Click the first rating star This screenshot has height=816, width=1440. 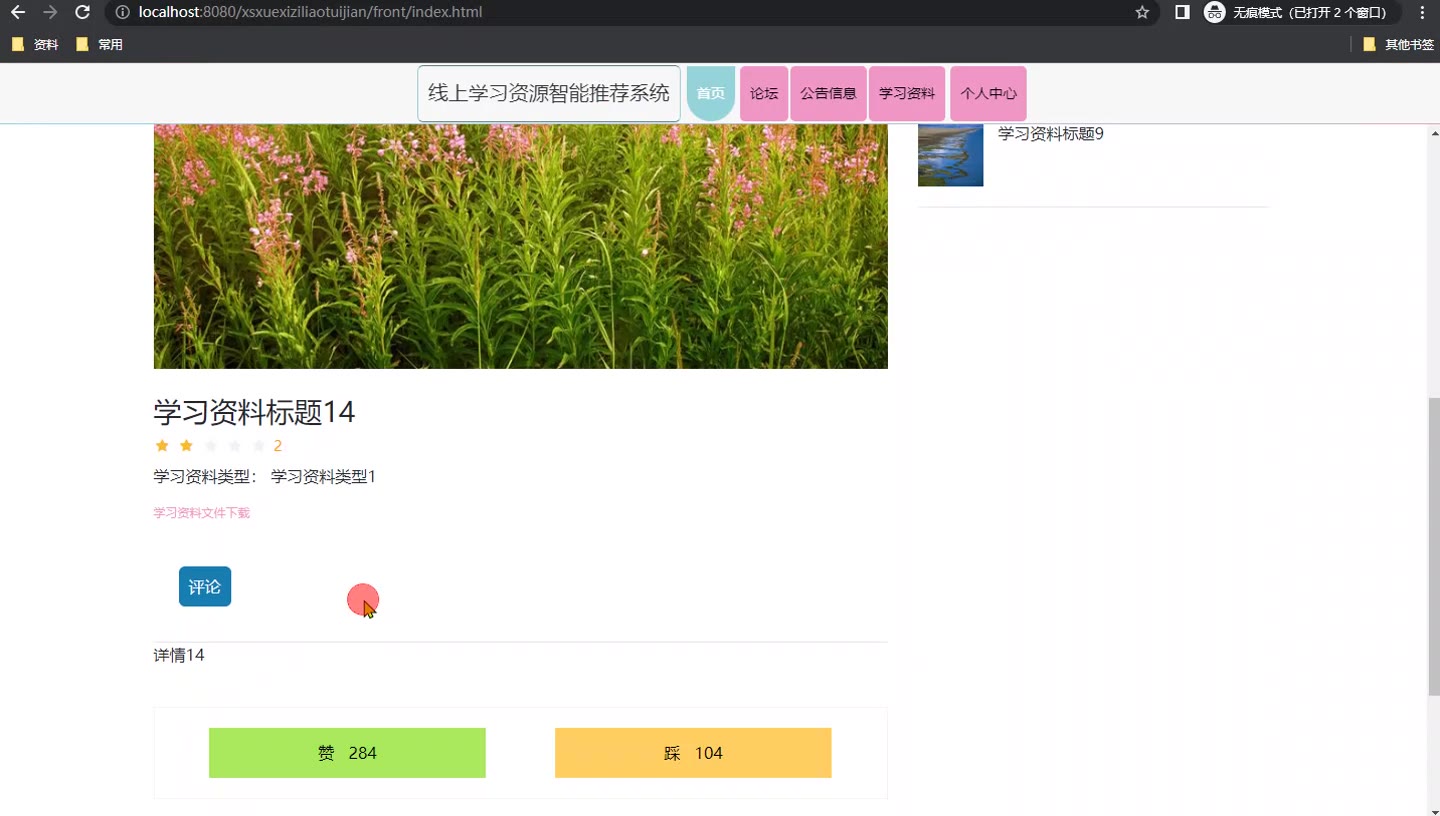point(162,446)
